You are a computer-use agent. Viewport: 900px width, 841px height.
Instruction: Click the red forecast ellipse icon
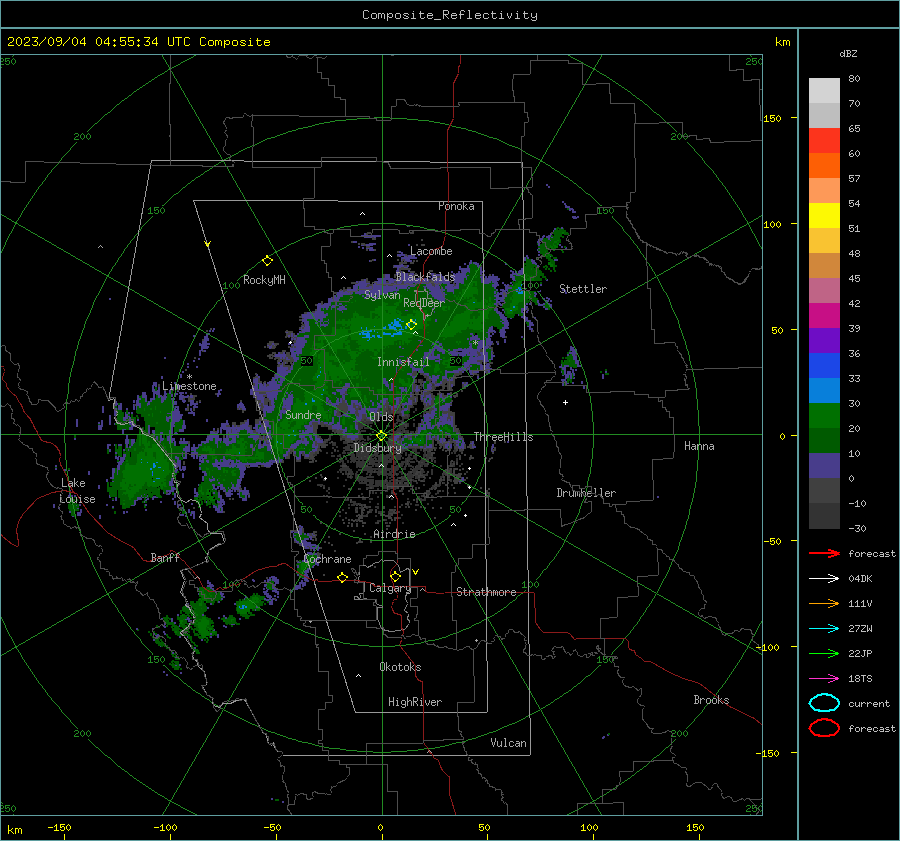point(824,728)
